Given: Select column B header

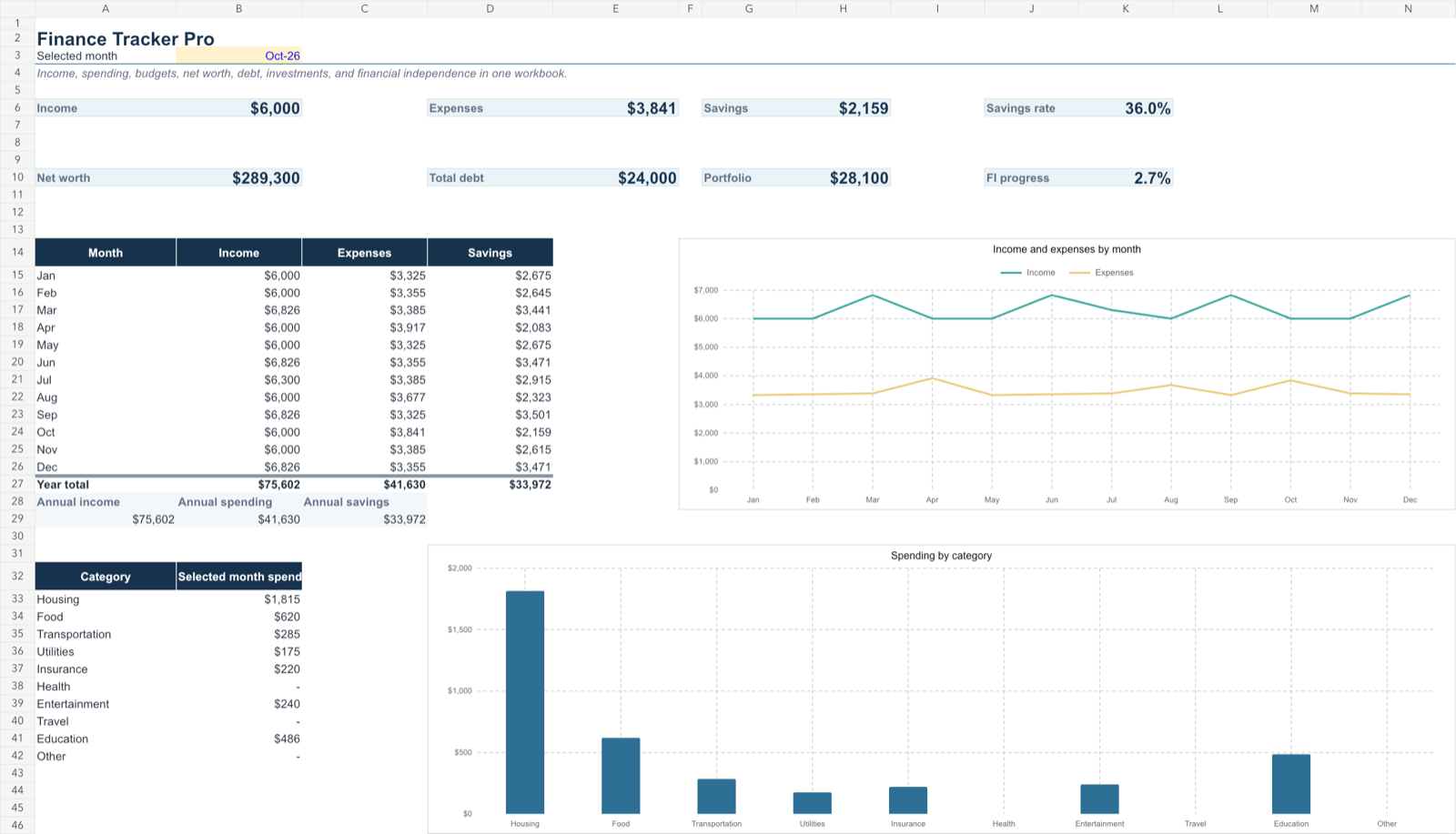Looking at the screenshot, I should tap(239, 8).
